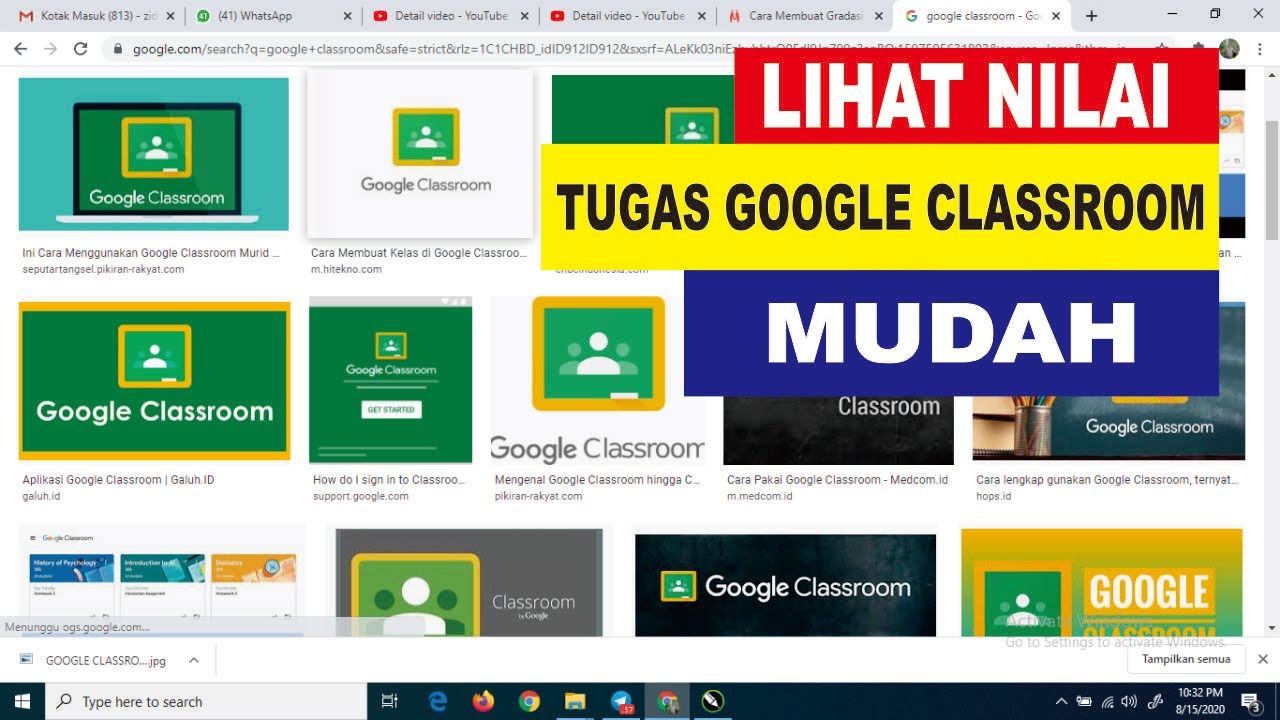
Task: Show hidden system tray icons
Action: pos(1061,701)
